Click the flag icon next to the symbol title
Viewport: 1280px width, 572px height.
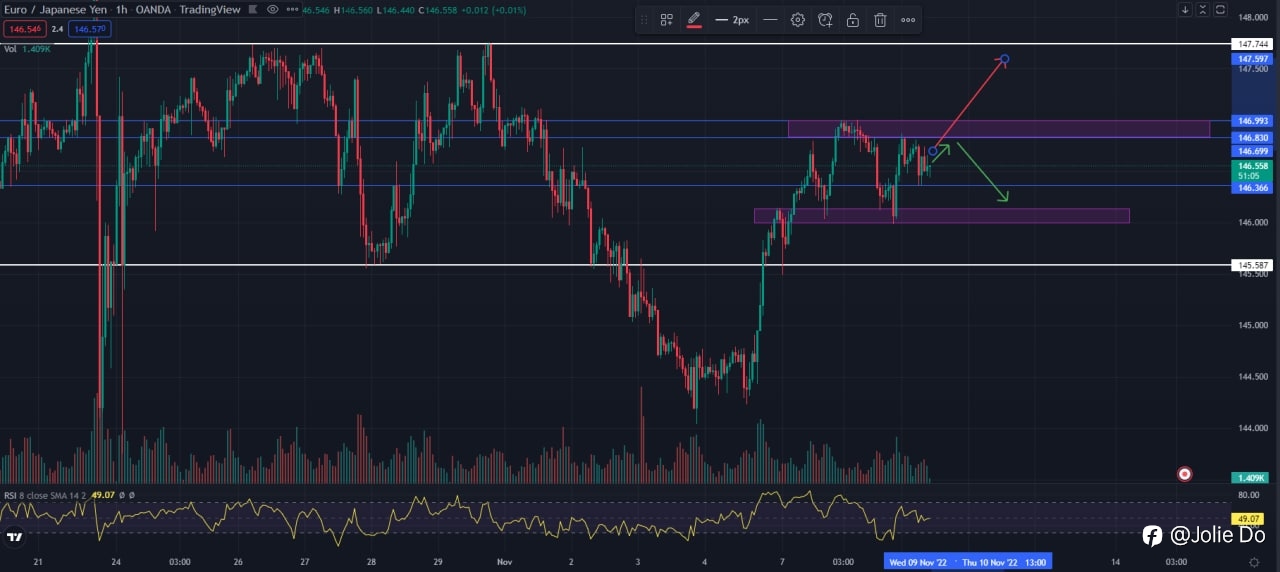pyautogui.click(x=253, y=9)
